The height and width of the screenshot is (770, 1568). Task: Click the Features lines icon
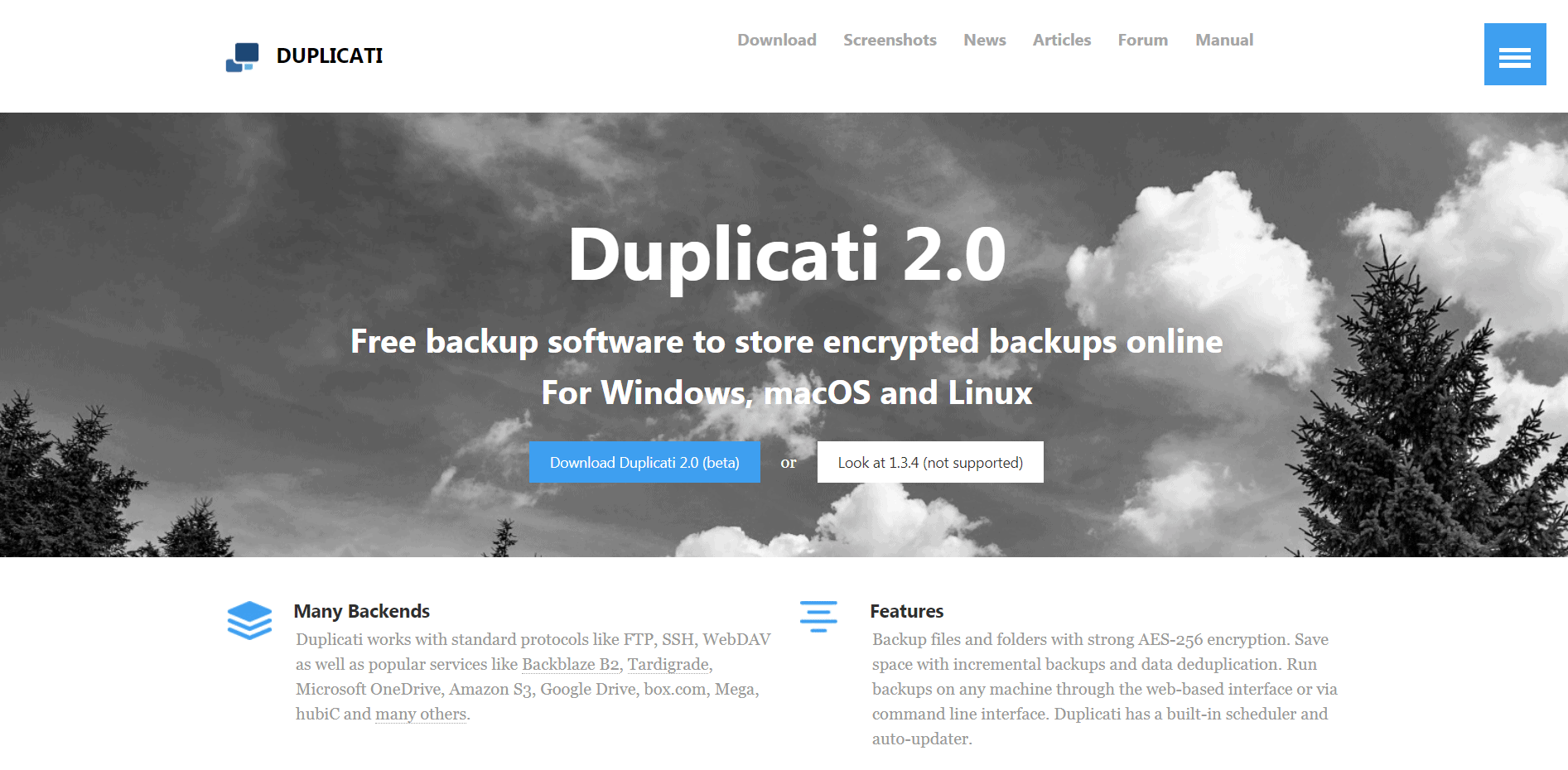coord(818,617)
